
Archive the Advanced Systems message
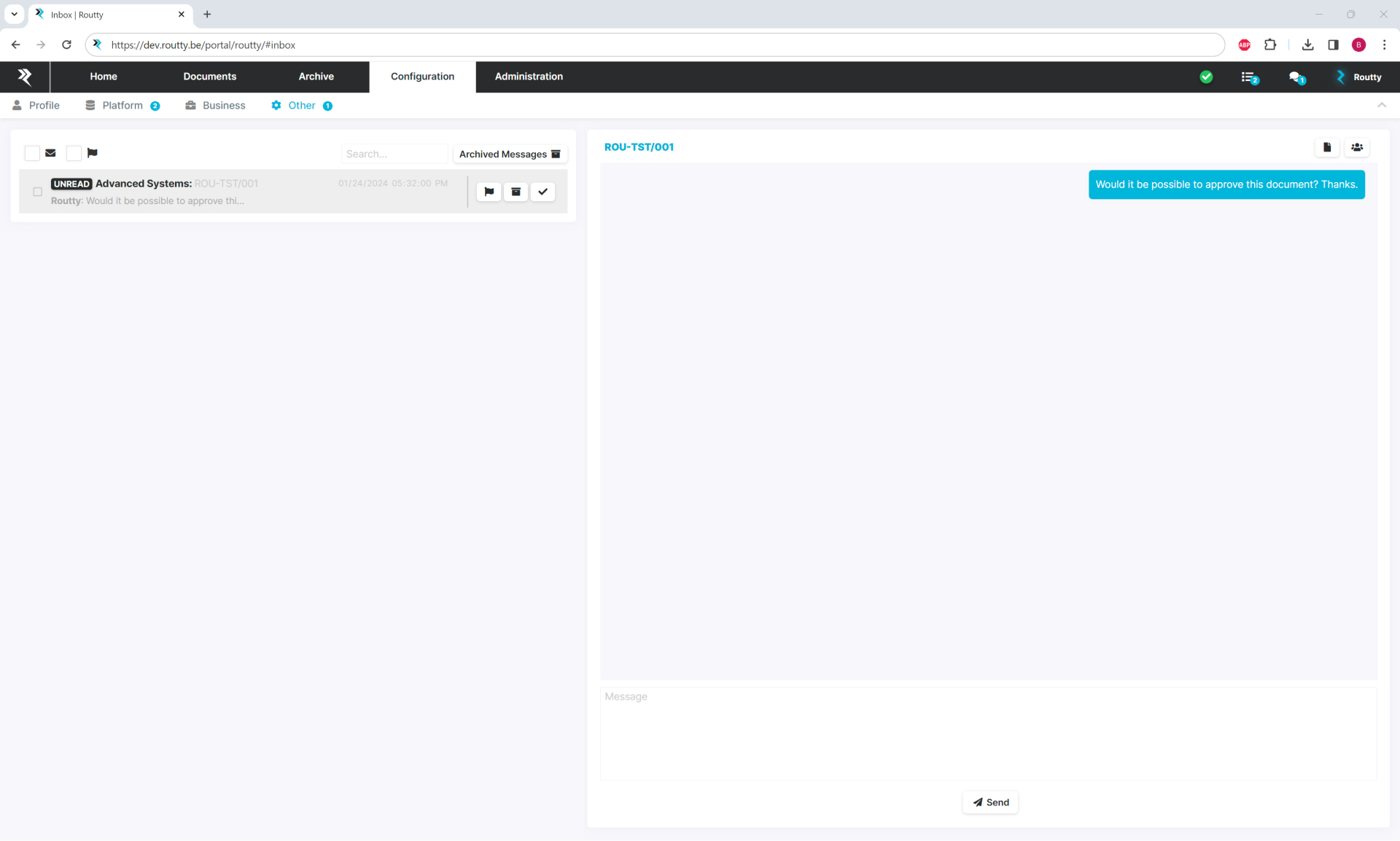(516, 192)
